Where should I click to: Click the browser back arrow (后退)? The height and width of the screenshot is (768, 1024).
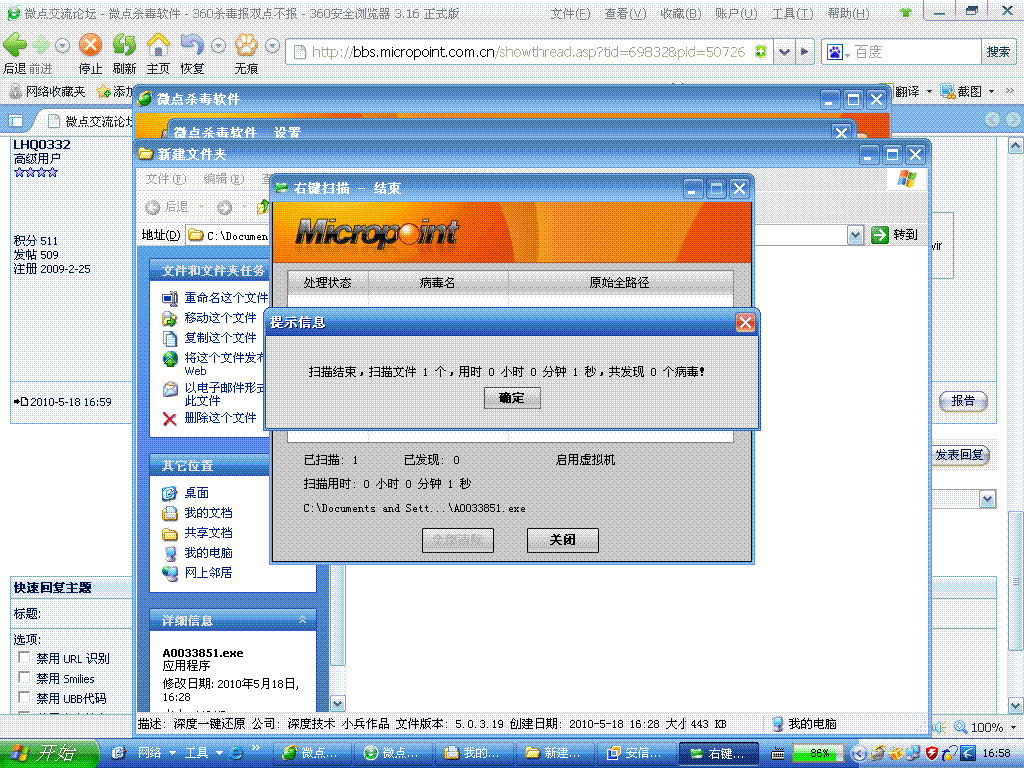click(15, 45)
